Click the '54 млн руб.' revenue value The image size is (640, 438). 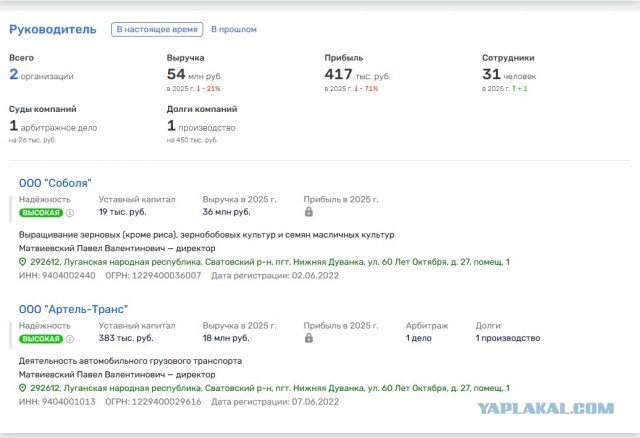tap(194, 75)
